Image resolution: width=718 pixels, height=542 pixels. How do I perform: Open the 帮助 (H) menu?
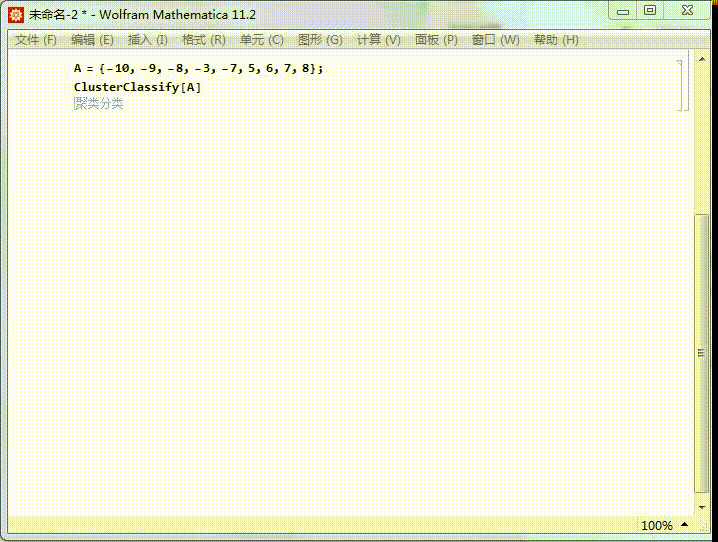556,40
